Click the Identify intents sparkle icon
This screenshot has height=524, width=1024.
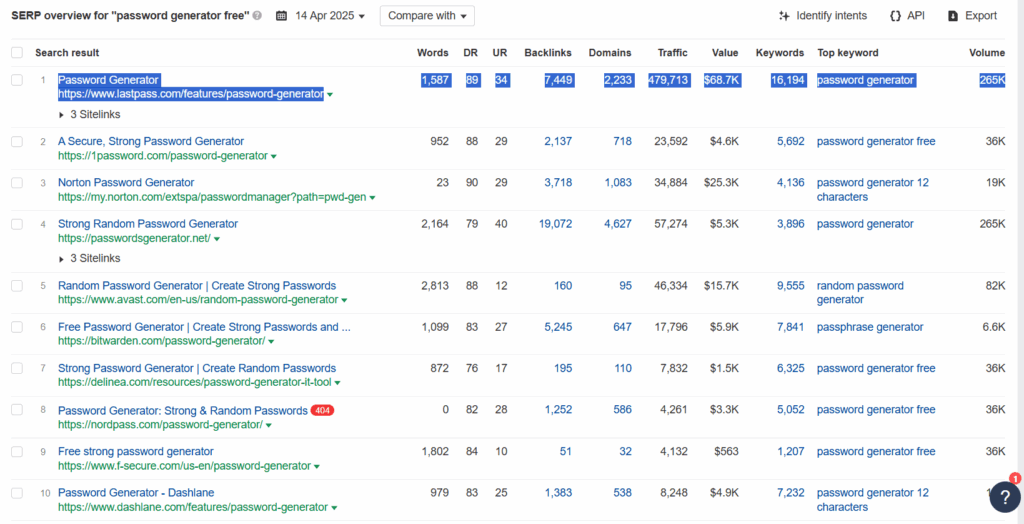[x=784, y=16]
